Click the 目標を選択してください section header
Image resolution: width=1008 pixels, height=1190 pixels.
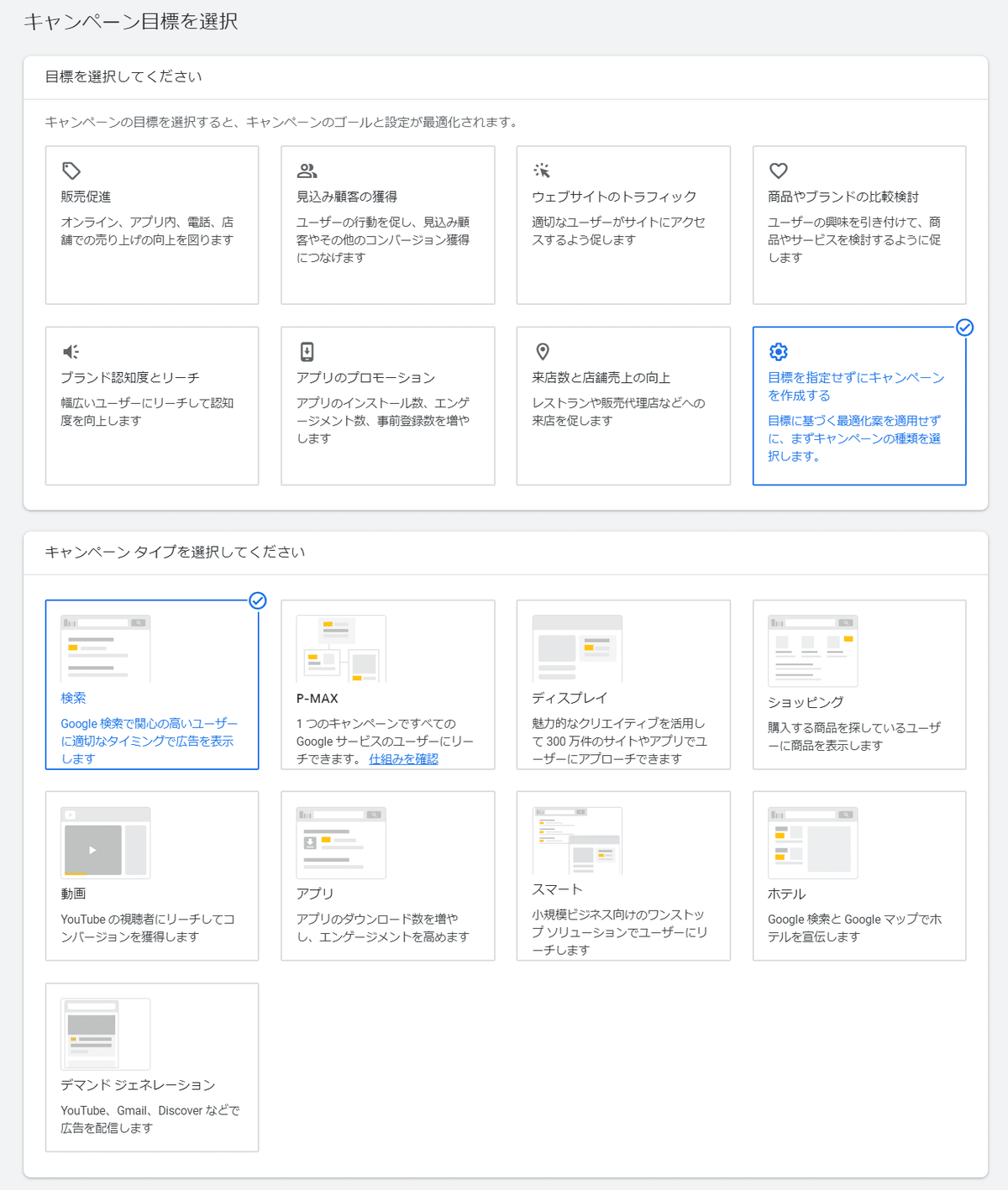(x=123, y=76)
